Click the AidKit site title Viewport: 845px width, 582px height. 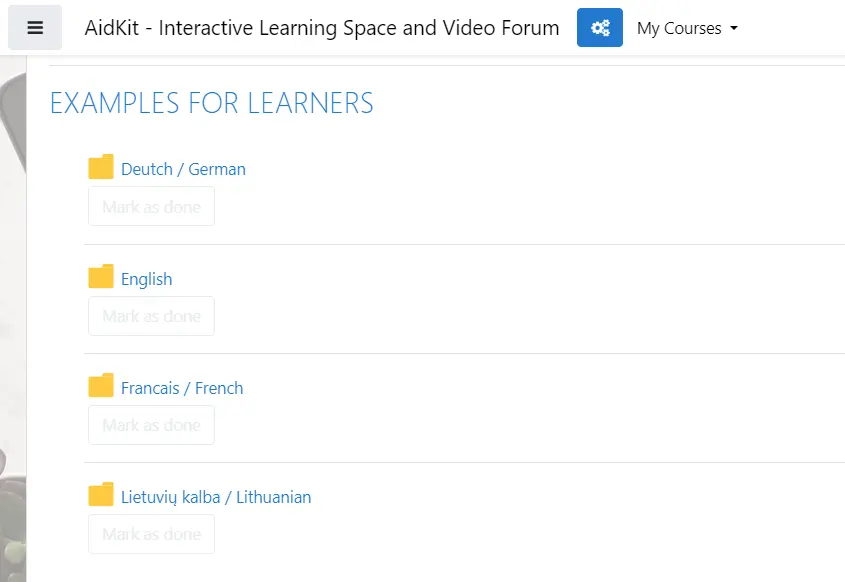click(322, 27)
